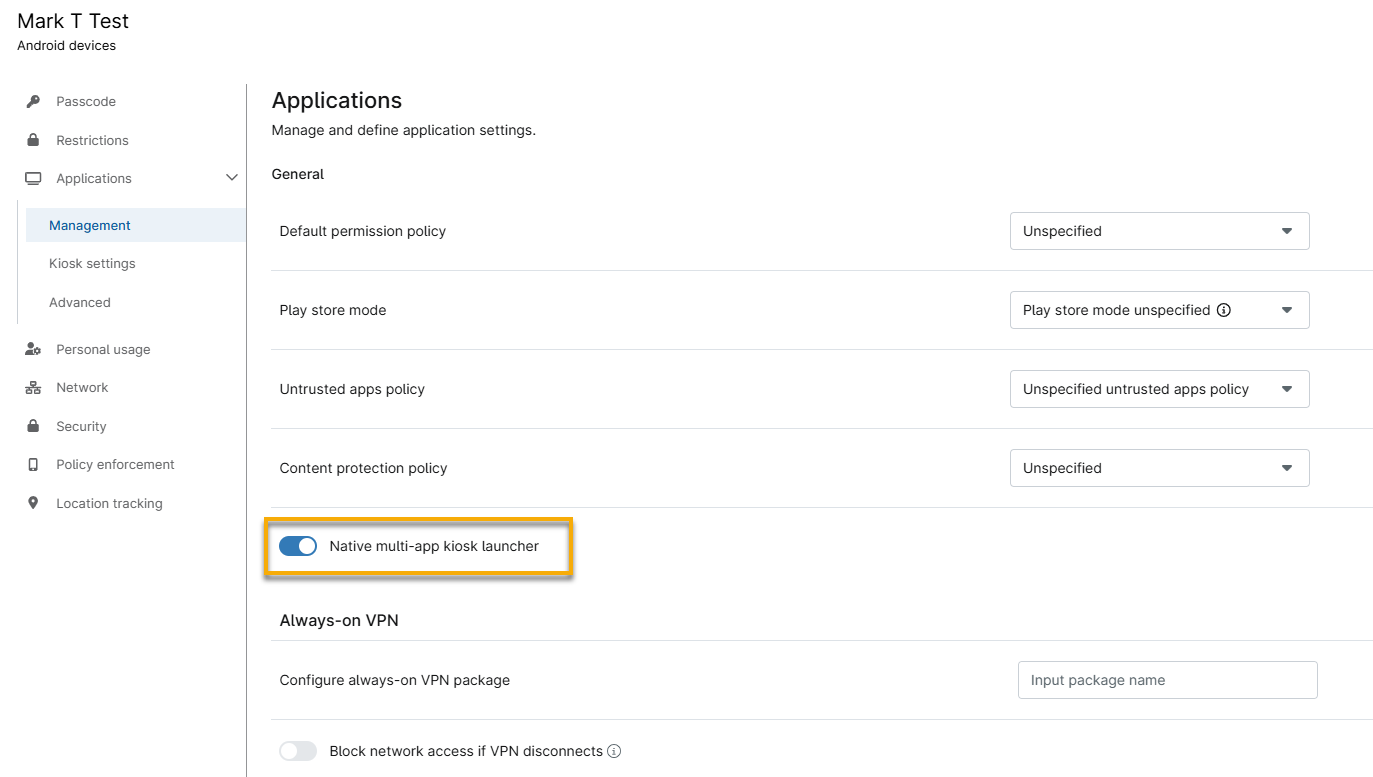This screenshot has height=777, width=1373.
Task: Select Management in the sidebar
Action: pos(90,226)
